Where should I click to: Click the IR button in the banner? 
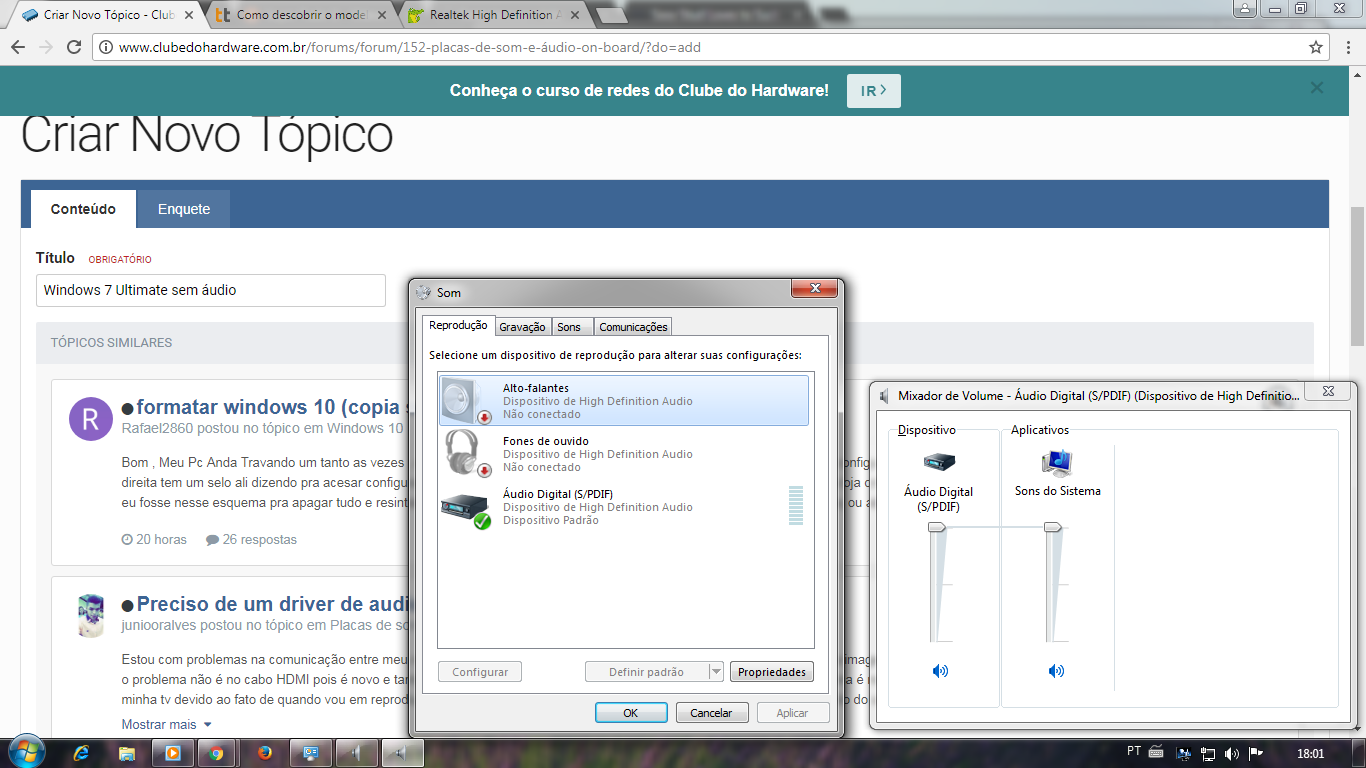[873, 91]
